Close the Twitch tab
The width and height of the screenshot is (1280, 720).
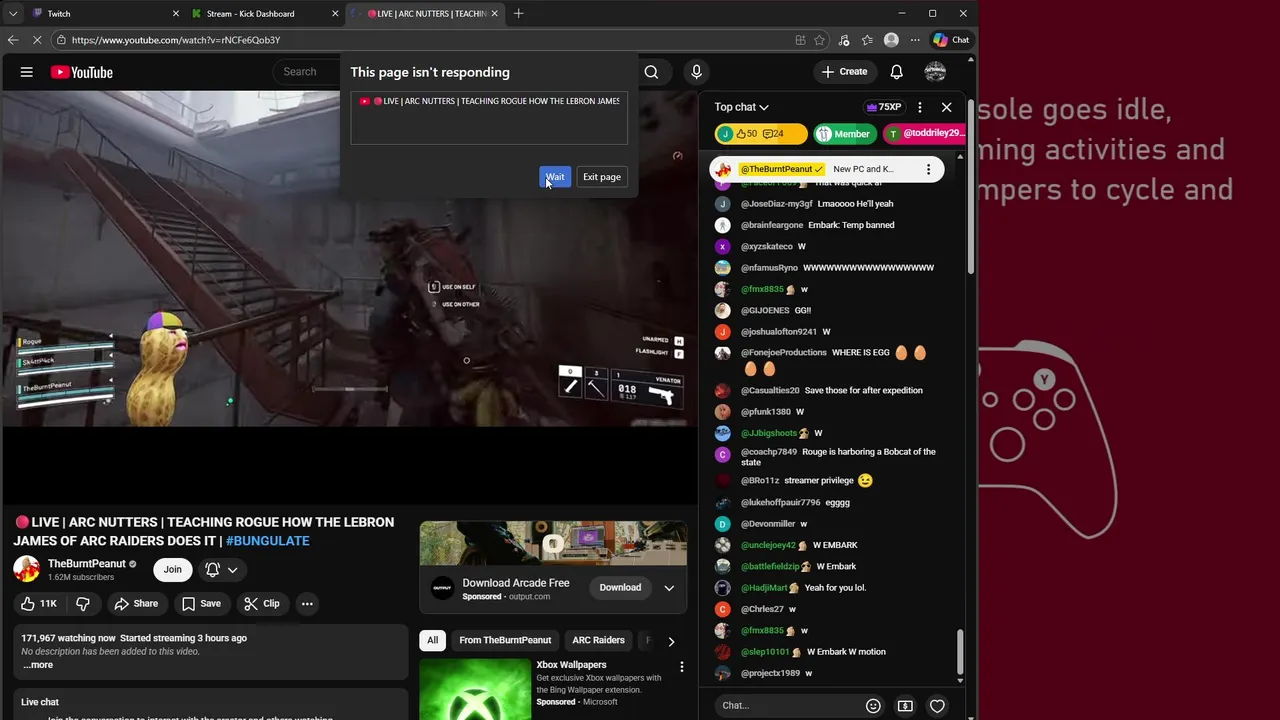coord(176,14)
